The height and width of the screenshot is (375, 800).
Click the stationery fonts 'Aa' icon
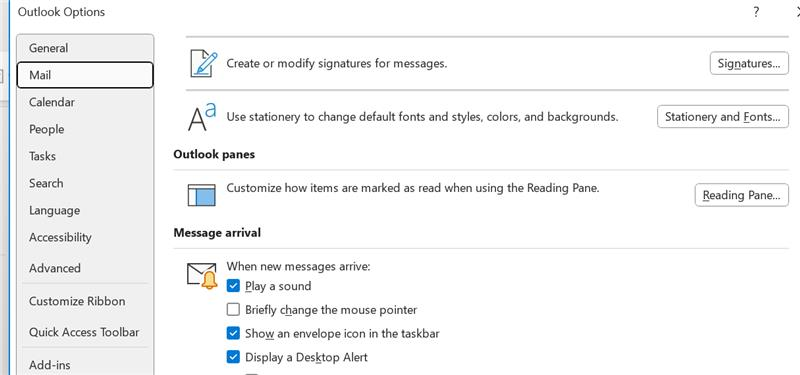tap(202, 117)
